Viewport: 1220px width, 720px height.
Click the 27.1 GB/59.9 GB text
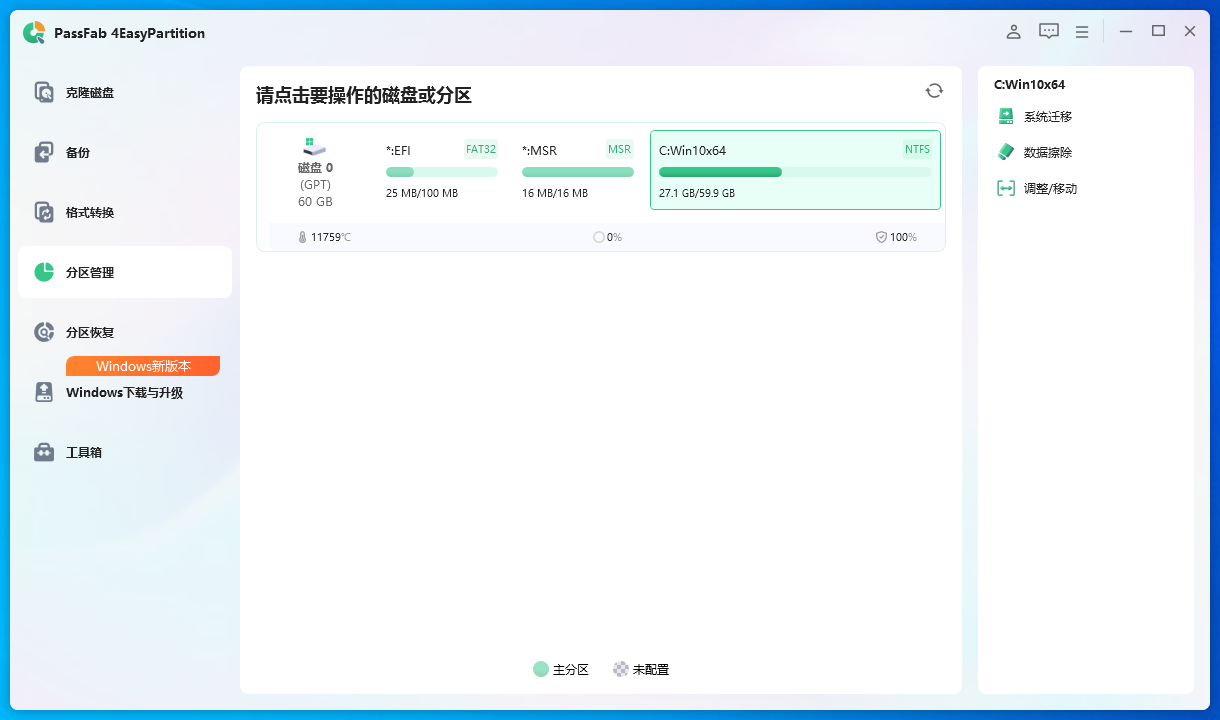coord(697,193)
